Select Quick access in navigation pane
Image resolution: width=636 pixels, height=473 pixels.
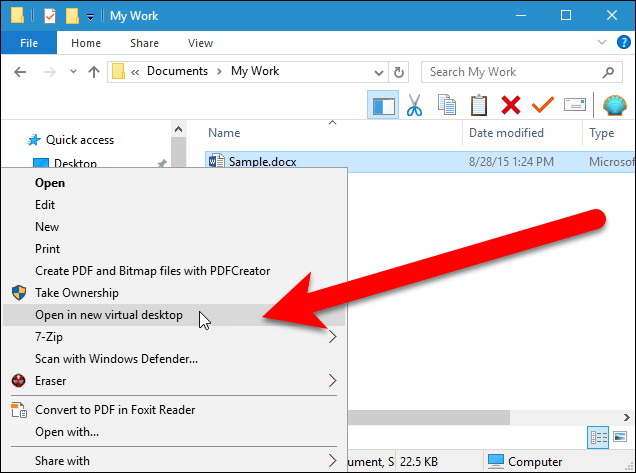click(x=80, y=140)
